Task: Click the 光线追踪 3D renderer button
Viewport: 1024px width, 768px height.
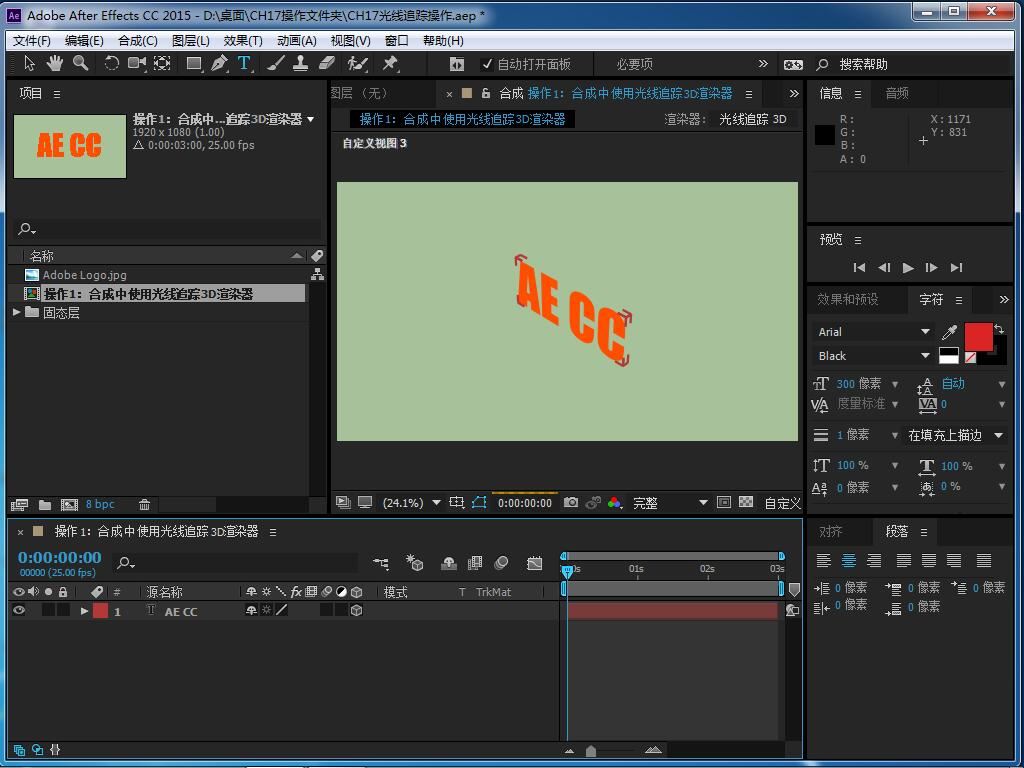Action: [752, 119]
